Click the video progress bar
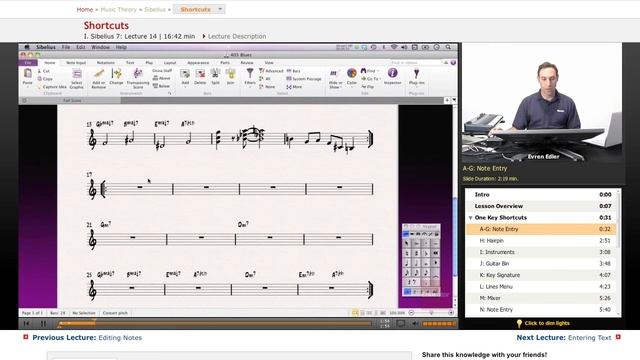Screen dimensions: 640x360 214,324
